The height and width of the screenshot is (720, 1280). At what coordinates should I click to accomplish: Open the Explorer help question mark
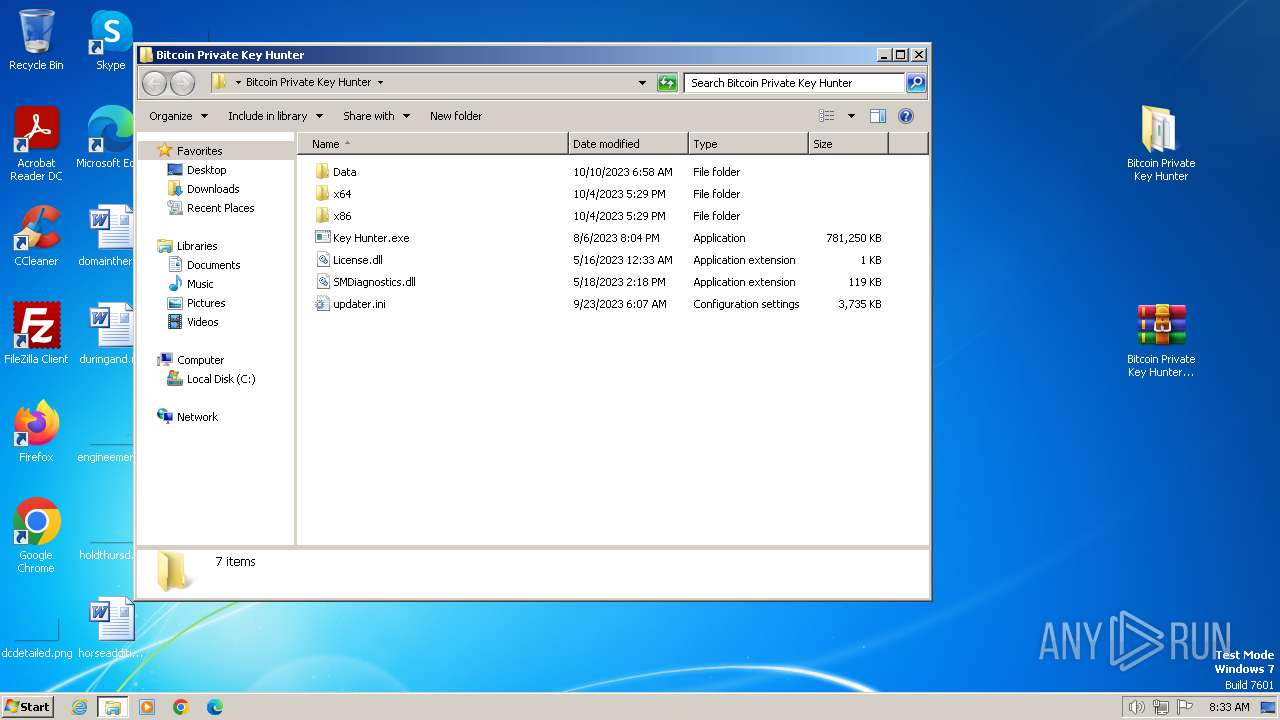(x=905, y=116)
